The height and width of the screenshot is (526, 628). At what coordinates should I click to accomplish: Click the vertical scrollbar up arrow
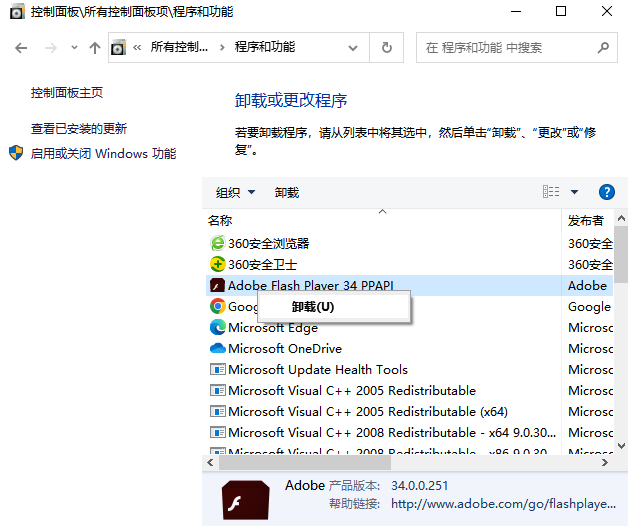click(x=621, y=218)
